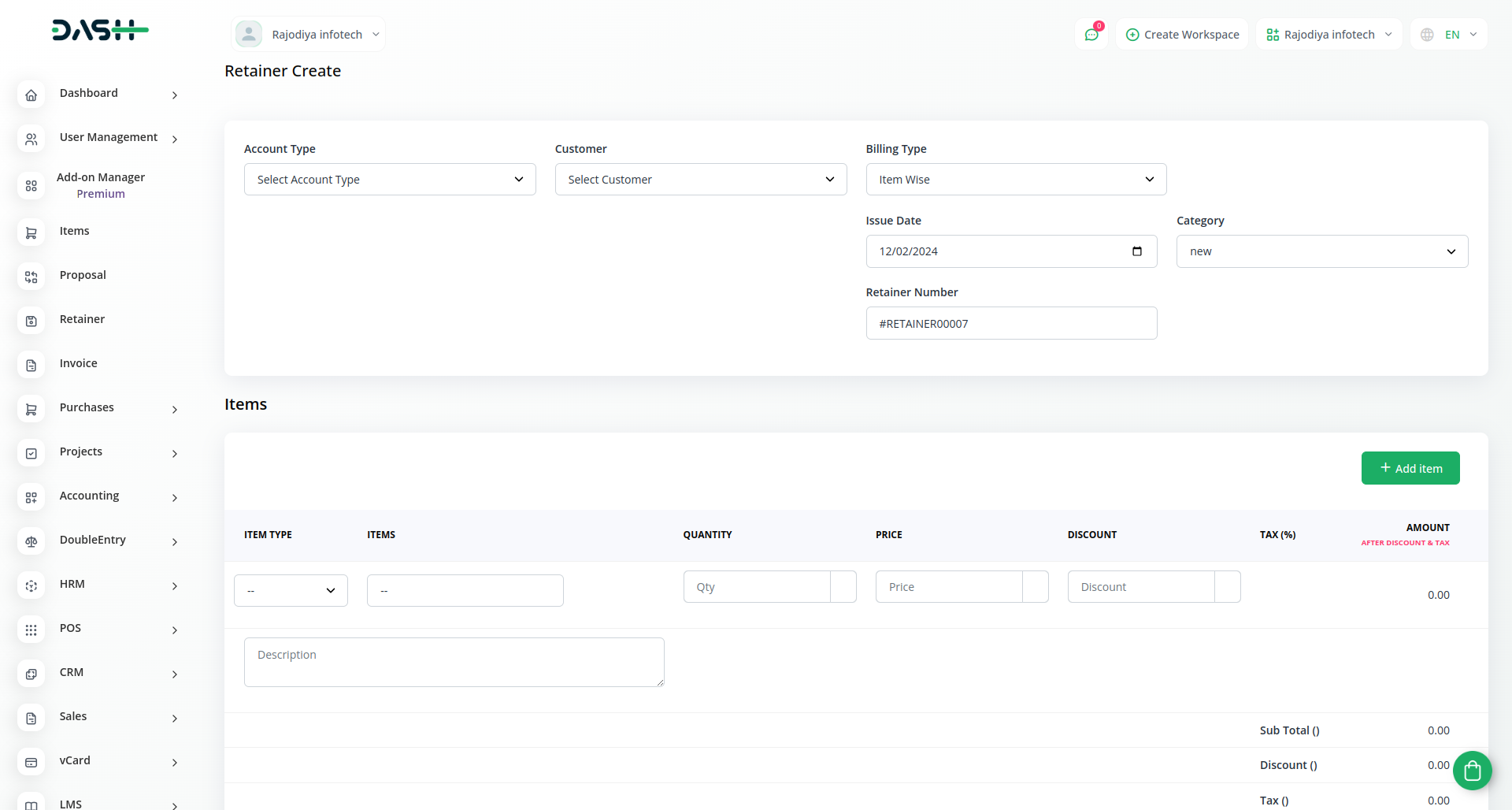Image resolution: width=1512 pixels, height=810 pixels.
Task: Expand the Accounting menu chevron
Action: click(175, 497)
